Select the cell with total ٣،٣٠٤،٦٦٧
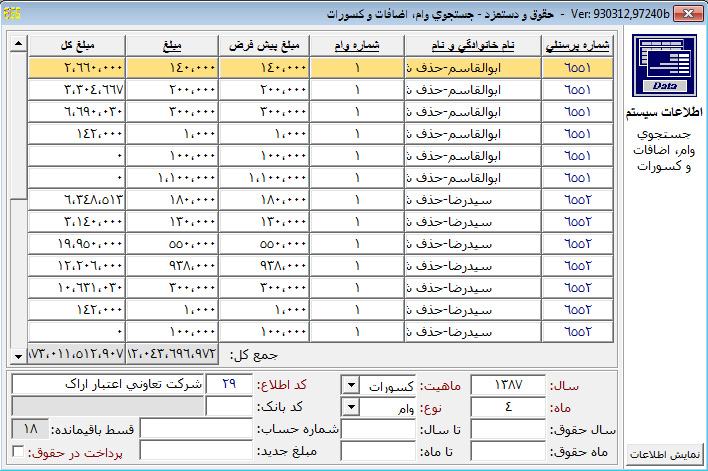This screenshot has height=471, width=708. pos(77,90)
